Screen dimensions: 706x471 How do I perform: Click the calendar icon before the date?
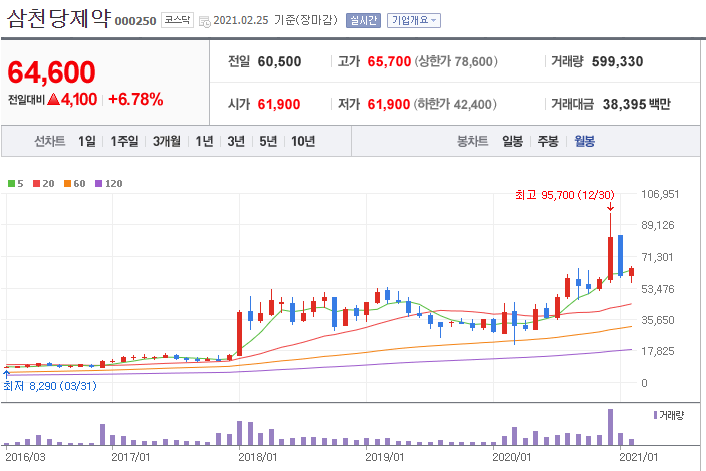pos(204,21)
